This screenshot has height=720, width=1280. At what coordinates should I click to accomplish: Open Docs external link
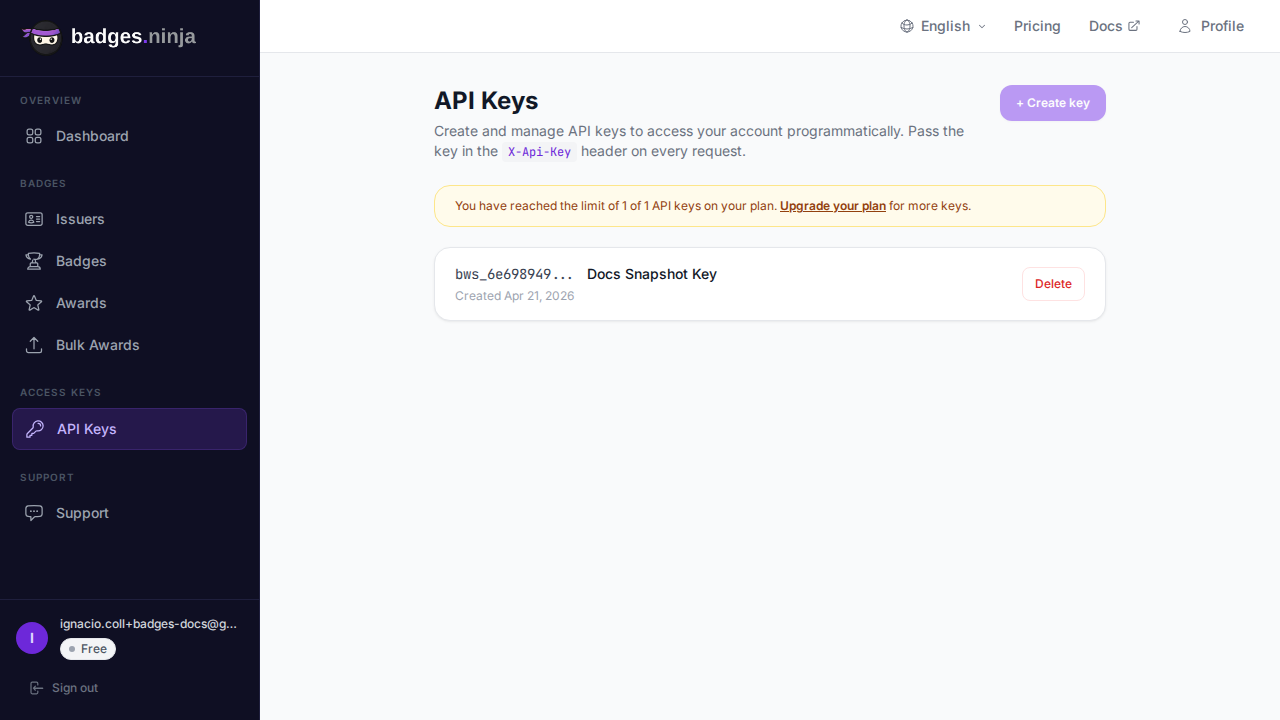point(1114,26)
